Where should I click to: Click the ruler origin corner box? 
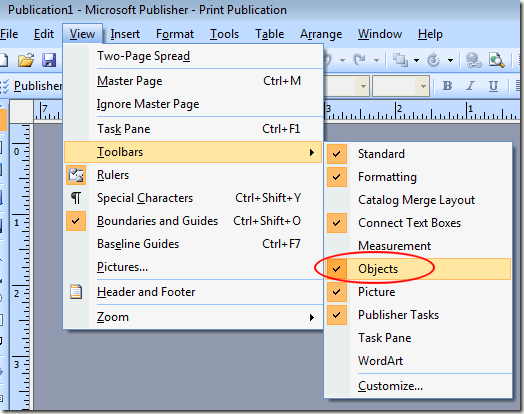(21, 111)
